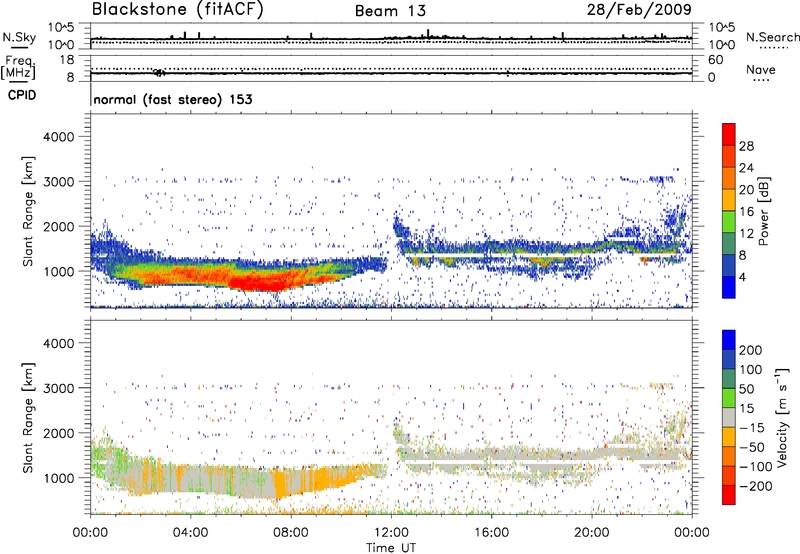Click the "04:00" time tick label
The image size is (800, 554).
click(190, 533)
